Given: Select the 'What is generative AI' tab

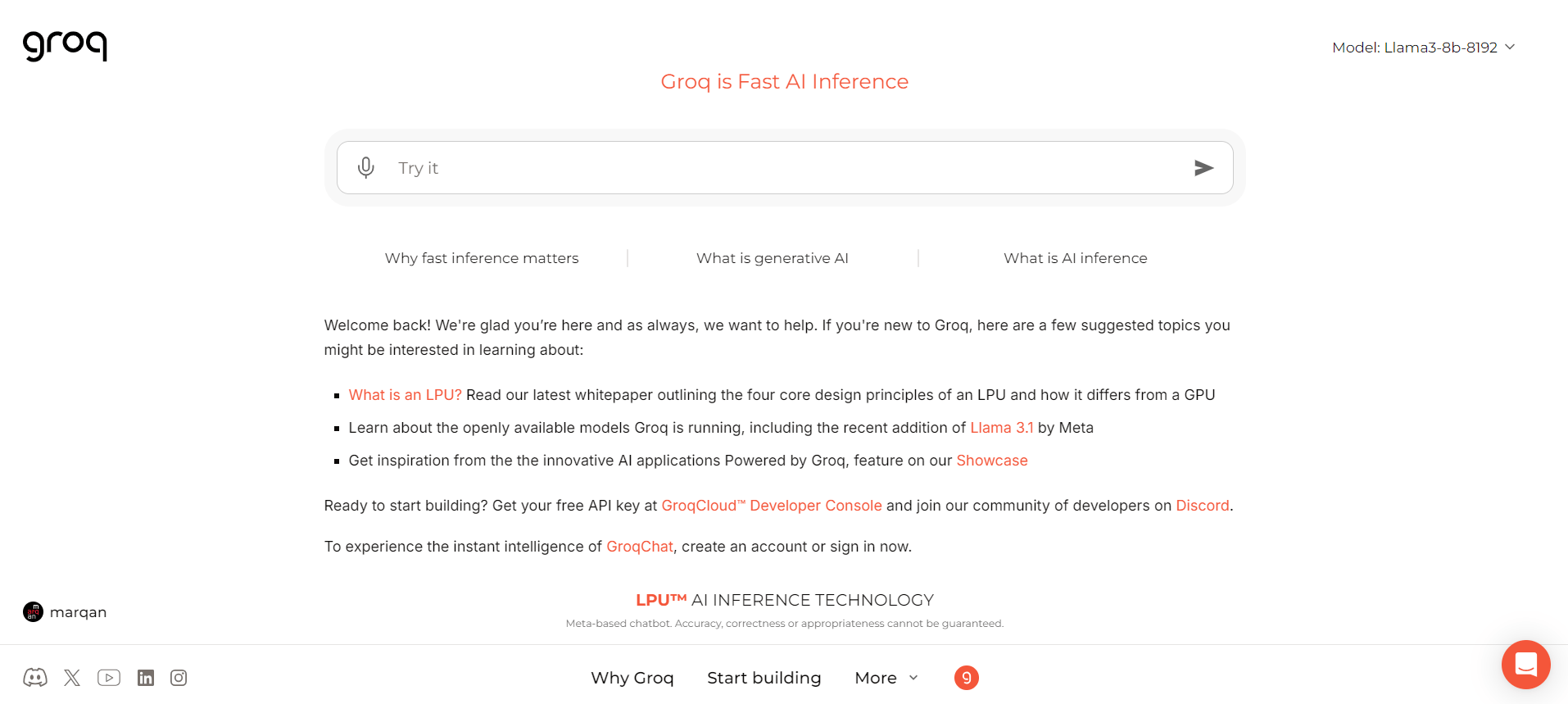Looking at the screenshot, I should pos(772,257).
